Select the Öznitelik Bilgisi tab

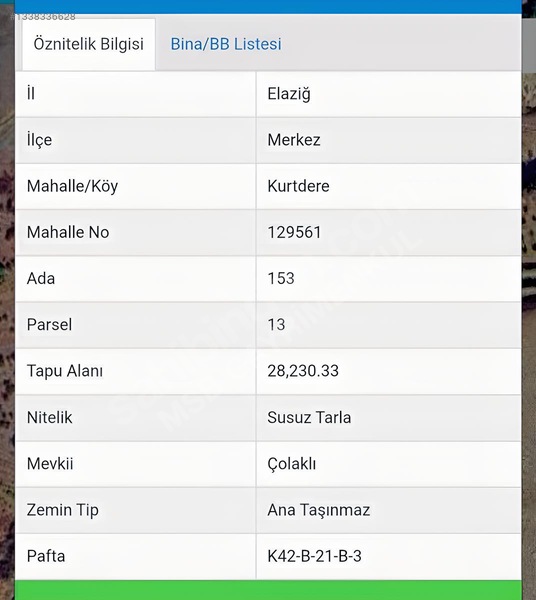pos(89,44)
